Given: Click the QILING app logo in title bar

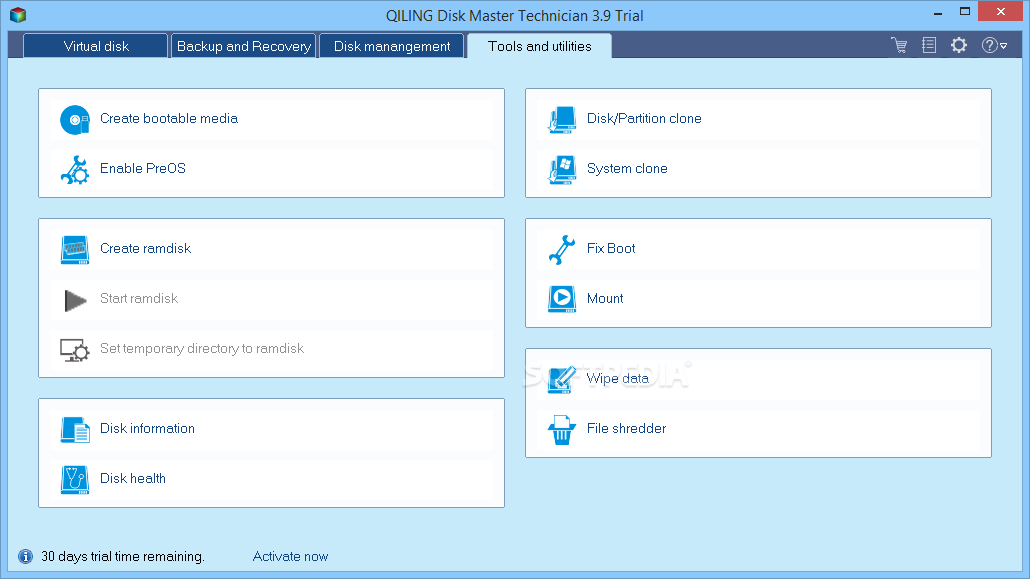Looking at the screenshot, I should (x=18, y=14).
